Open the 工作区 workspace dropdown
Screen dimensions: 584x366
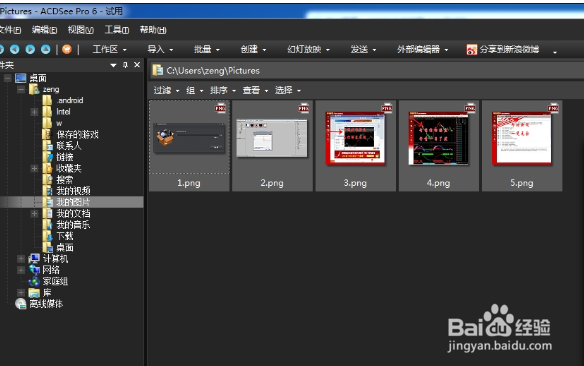(109, 49)
